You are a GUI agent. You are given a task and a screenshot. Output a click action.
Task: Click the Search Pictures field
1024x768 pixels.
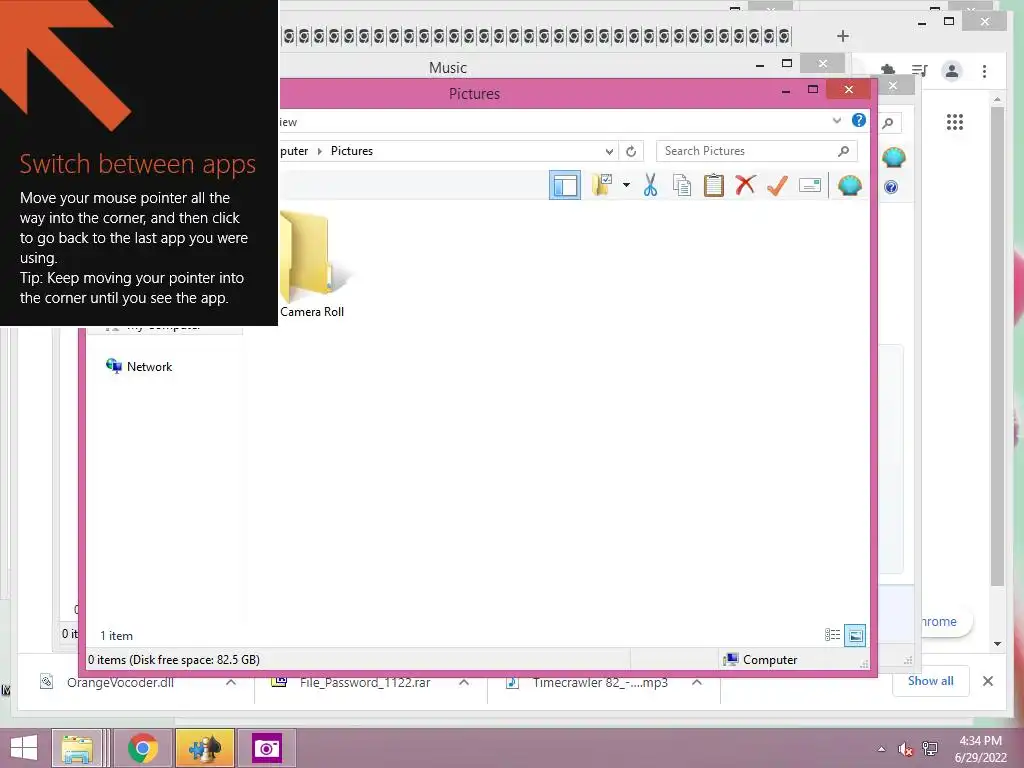point(756,151)
